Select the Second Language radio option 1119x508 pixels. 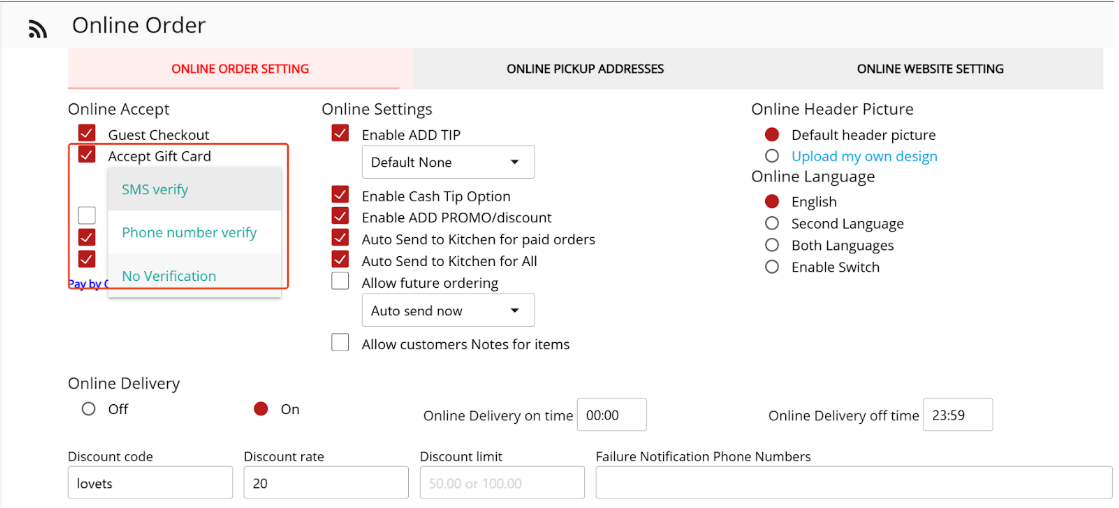point(771,223)
